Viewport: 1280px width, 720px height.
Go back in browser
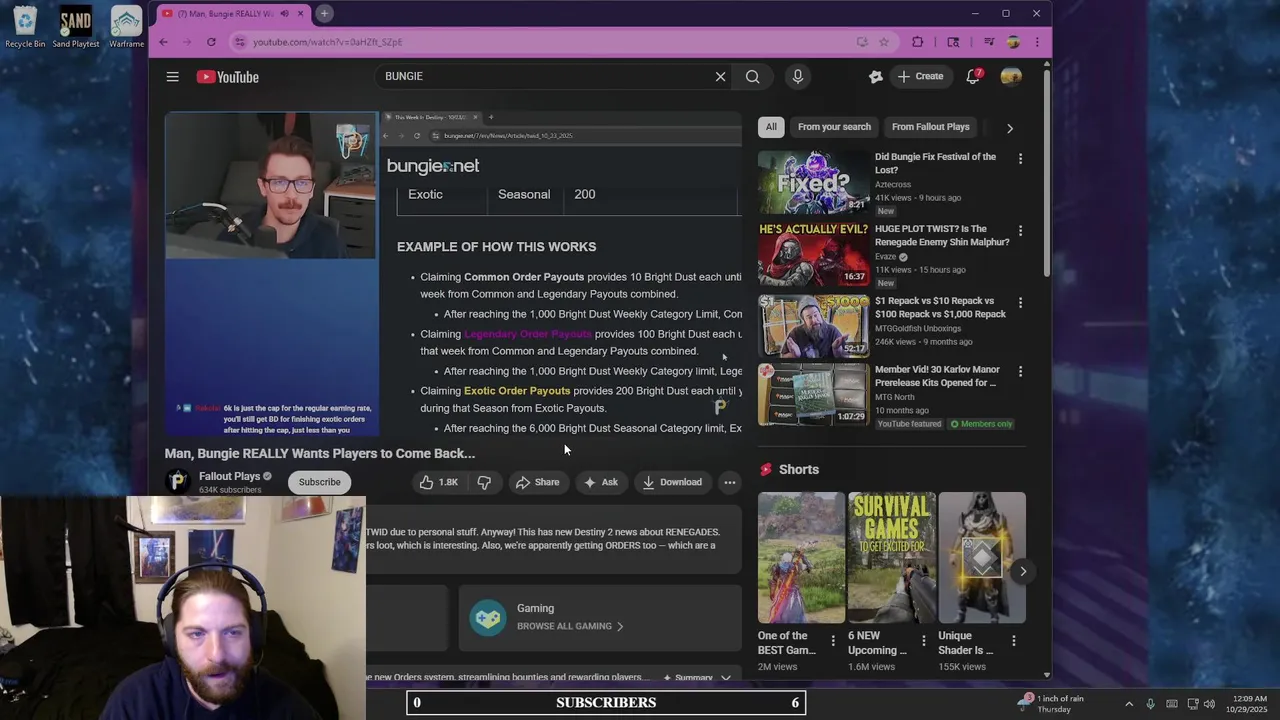tap(164, 42)
